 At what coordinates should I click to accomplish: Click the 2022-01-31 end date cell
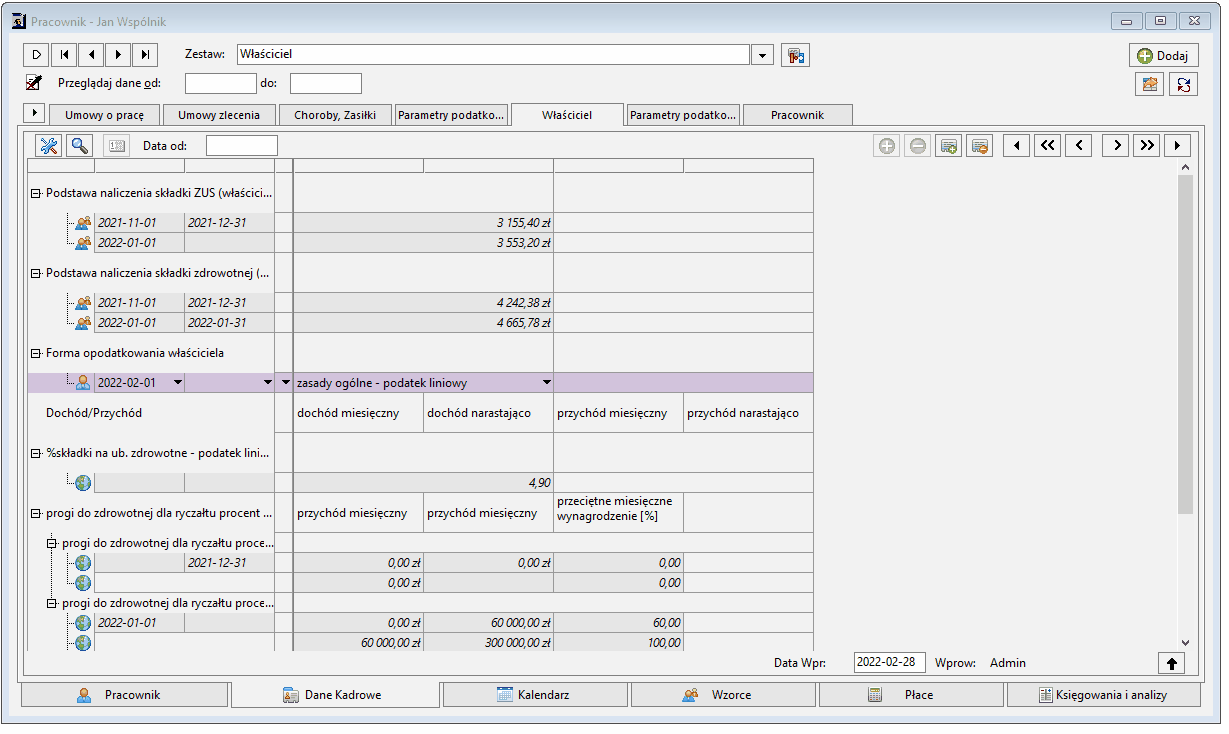pyautogui.click(x=229, y=322)
